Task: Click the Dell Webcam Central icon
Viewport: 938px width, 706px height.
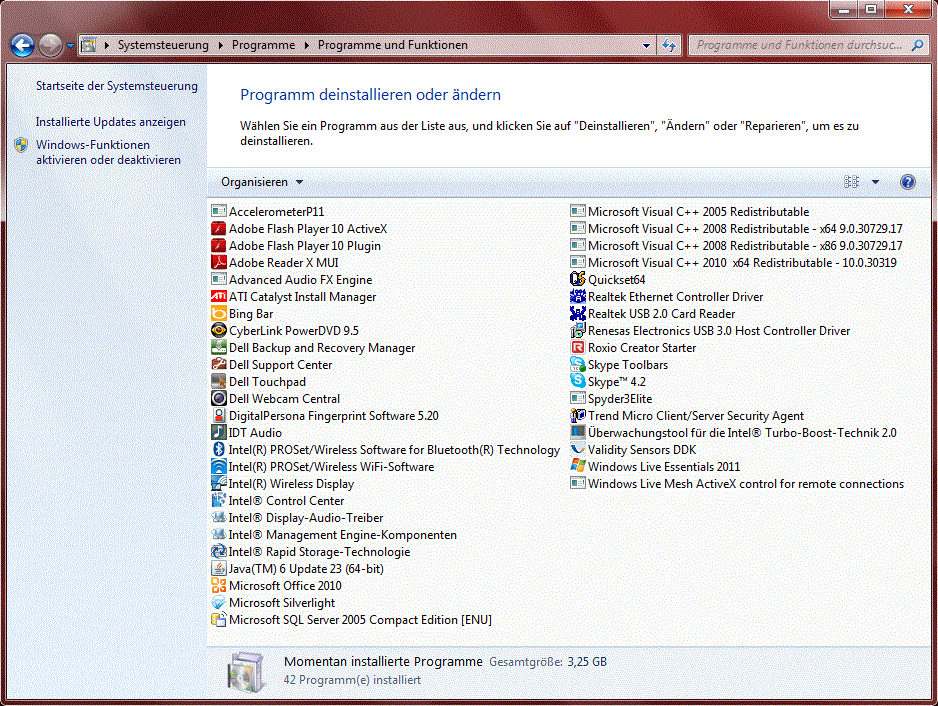Action: coord(219,398)
